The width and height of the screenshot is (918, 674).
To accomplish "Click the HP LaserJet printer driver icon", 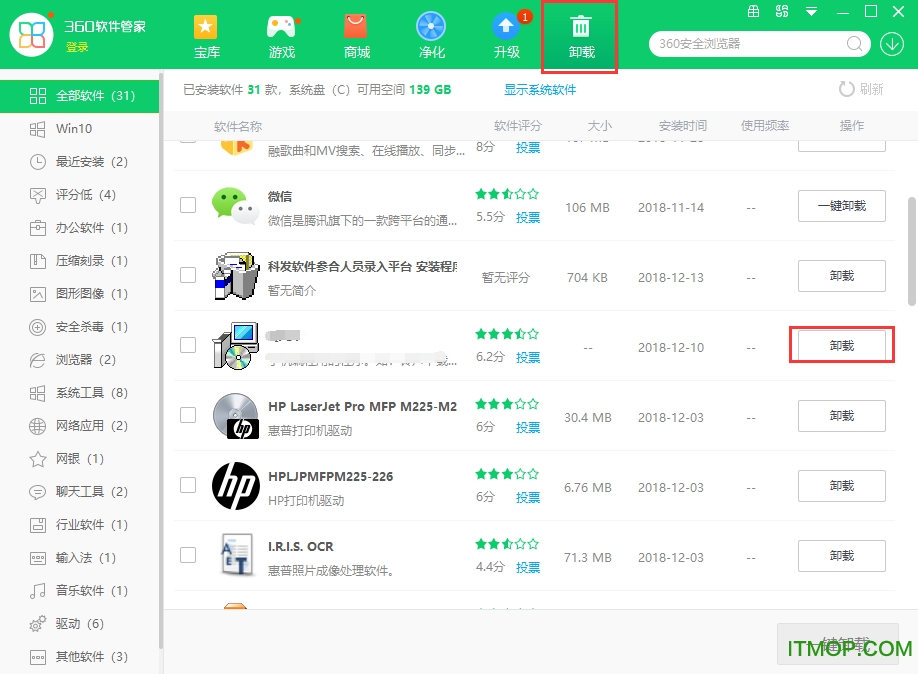I will coord(237,416).
